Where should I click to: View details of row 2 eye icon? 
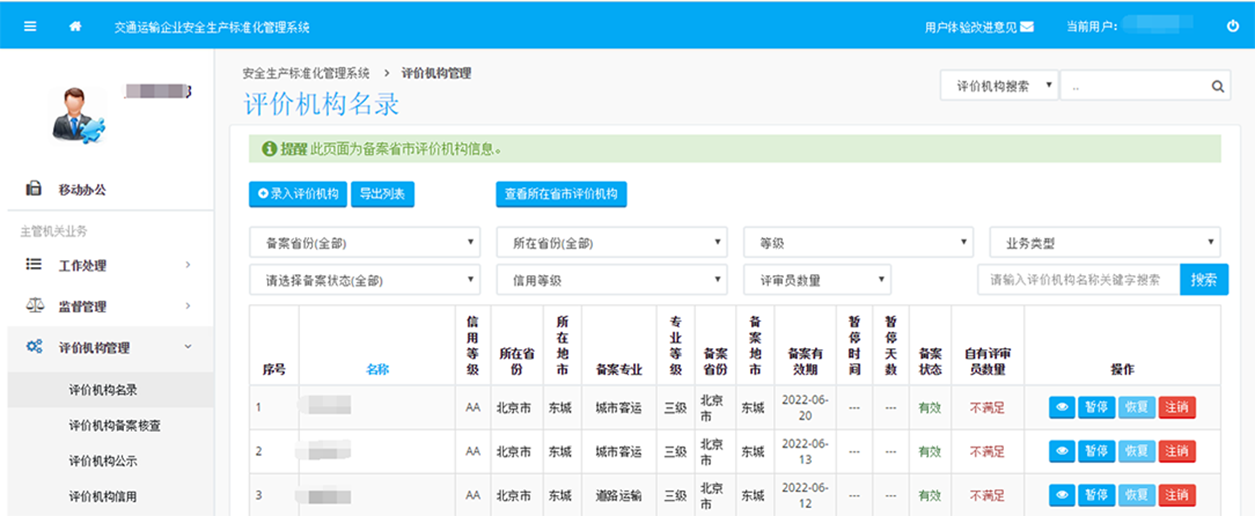[x=1061, y=452]
